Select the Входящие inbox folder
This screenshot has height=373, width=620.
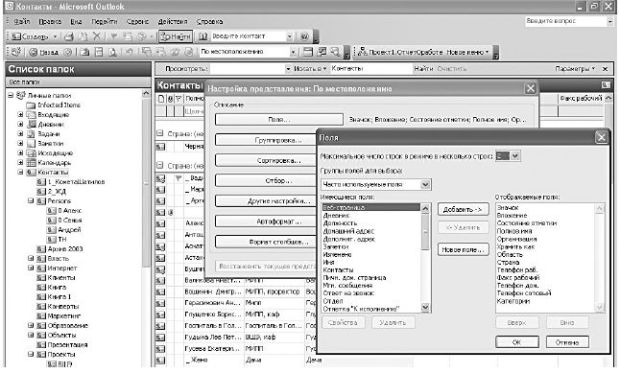[x=53, y=115]
